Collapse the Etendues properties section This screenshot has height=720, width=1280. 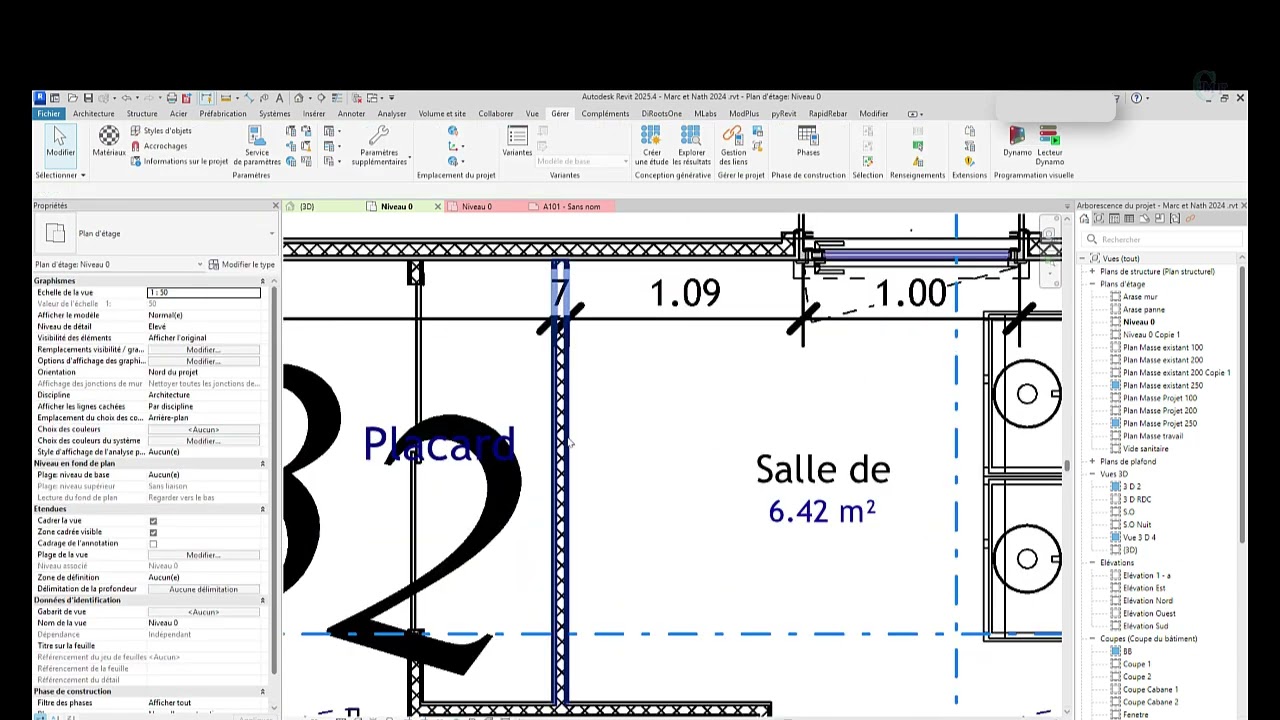262,509
